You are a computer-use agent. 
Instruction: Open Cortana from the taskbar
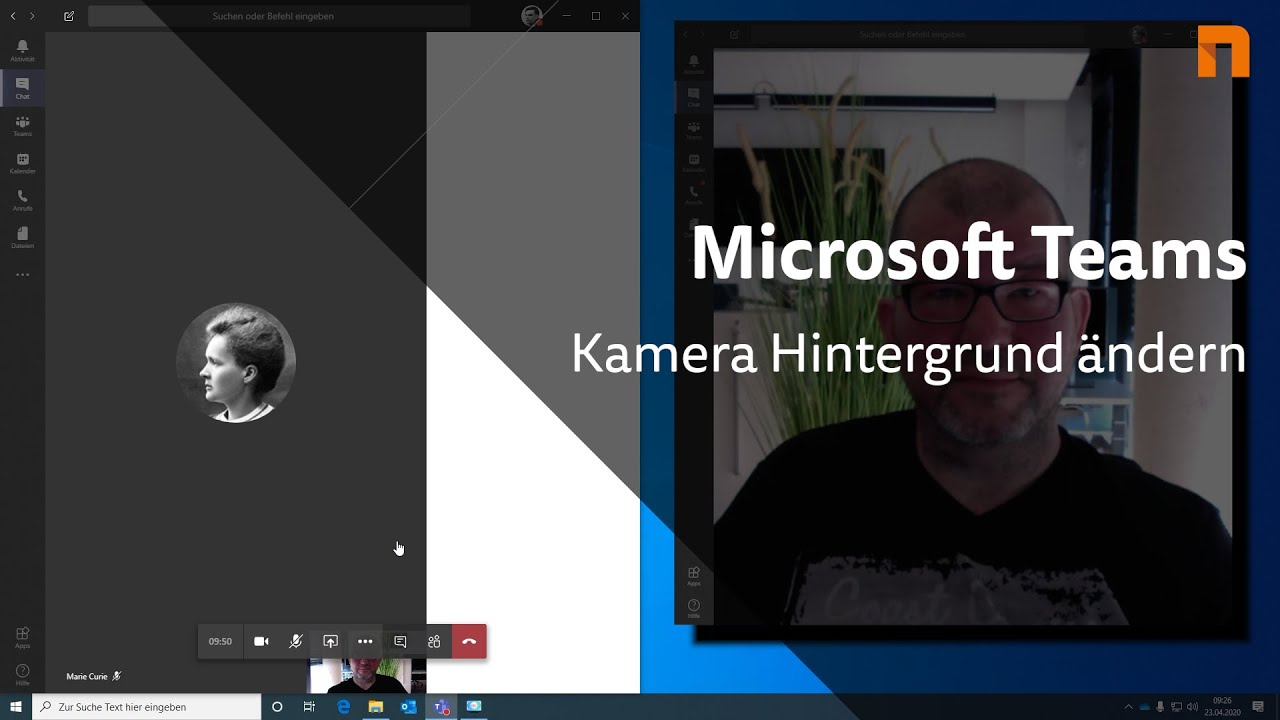pyautogui.click(x=277, y=707)
